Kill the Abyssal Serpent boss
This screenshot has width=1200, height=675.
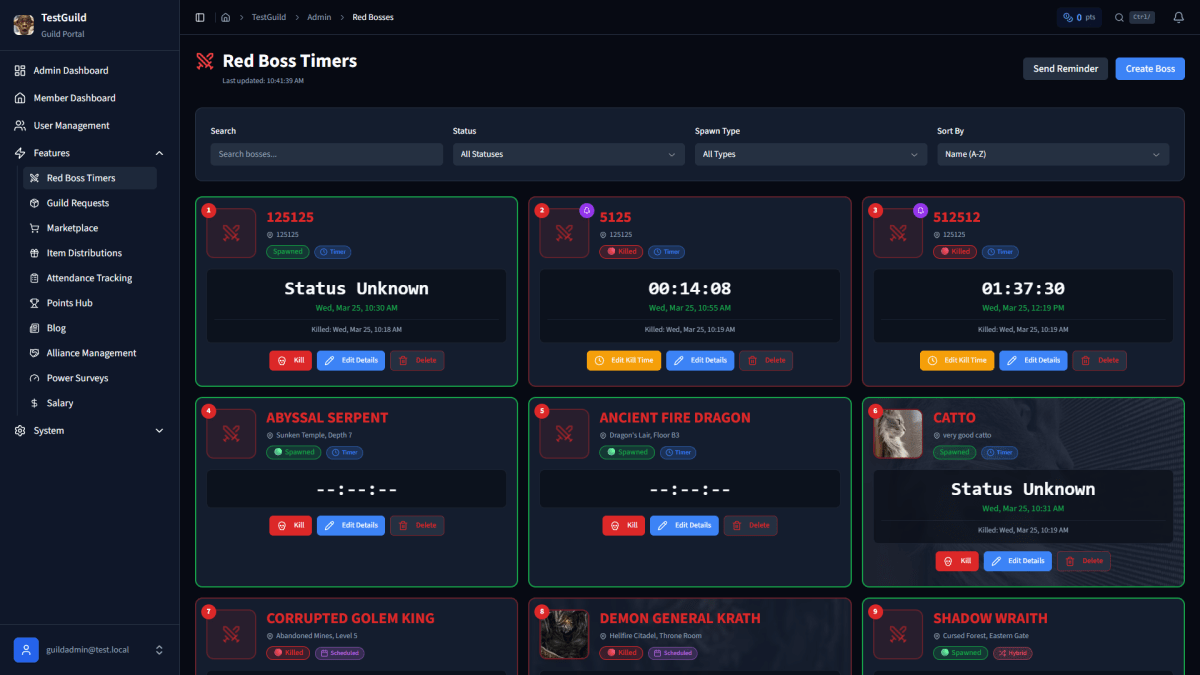(290, 525)
